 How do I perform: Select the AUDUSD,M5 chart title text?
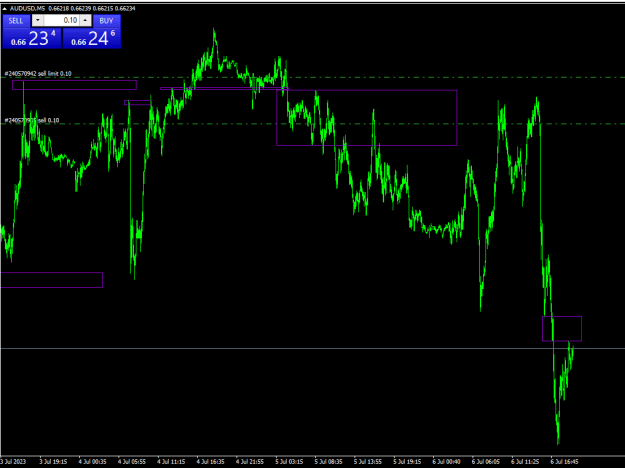point(28,8)
